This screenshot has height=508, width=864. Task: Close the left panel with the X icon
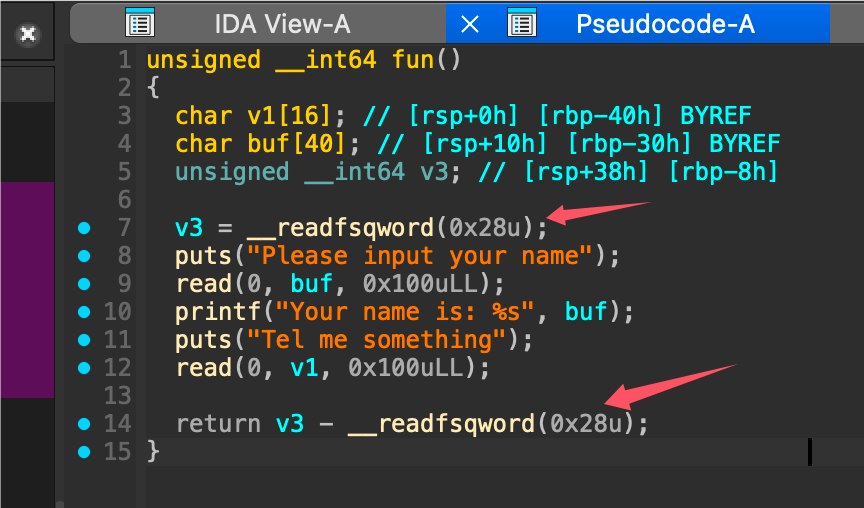28,33
